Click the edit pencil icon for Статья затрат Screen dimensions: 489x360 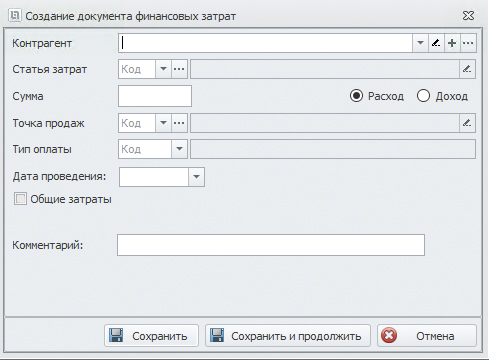pos(467,69)
